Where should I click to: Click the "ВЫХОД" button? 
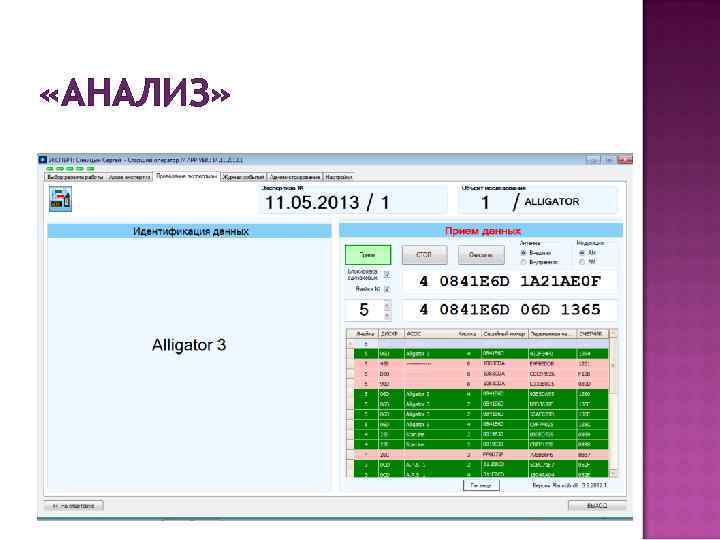[597, 506]
